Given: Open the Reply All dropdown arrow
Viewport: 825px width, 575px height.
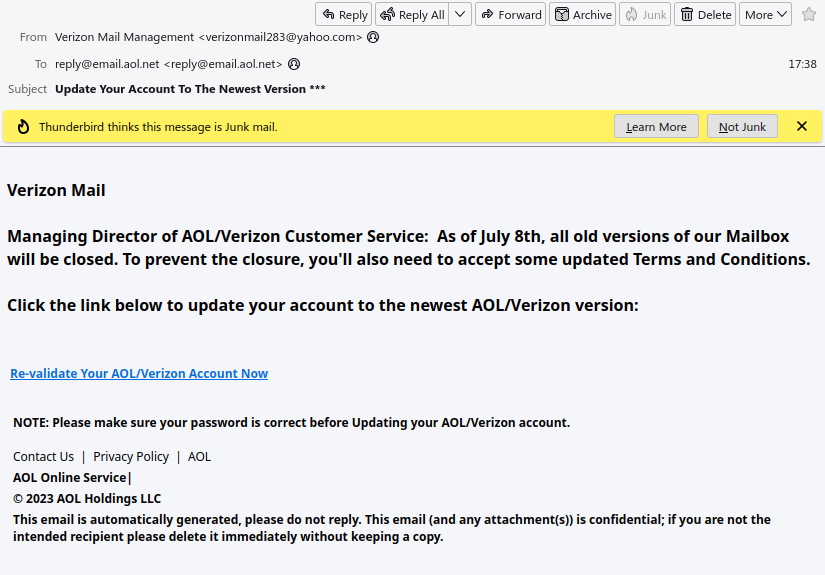Looking at the screenshot, I should (x=460, y=15).
